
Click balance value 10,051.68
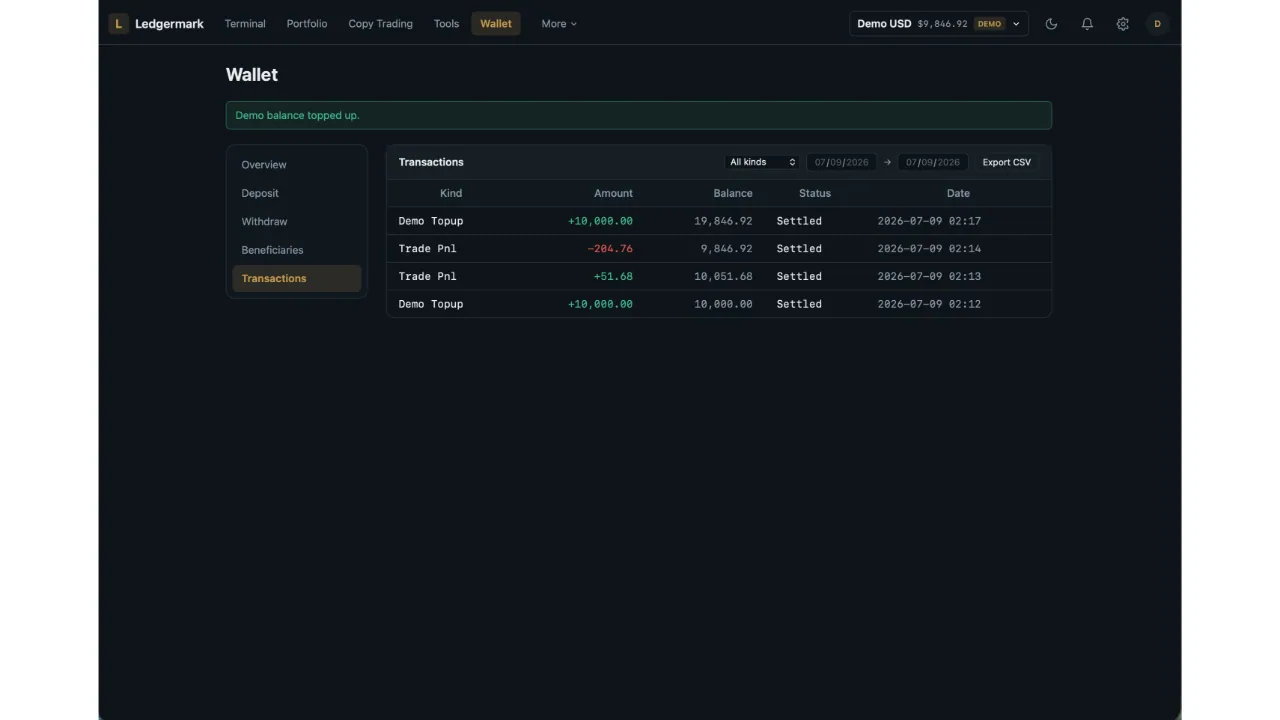[723, 277]
